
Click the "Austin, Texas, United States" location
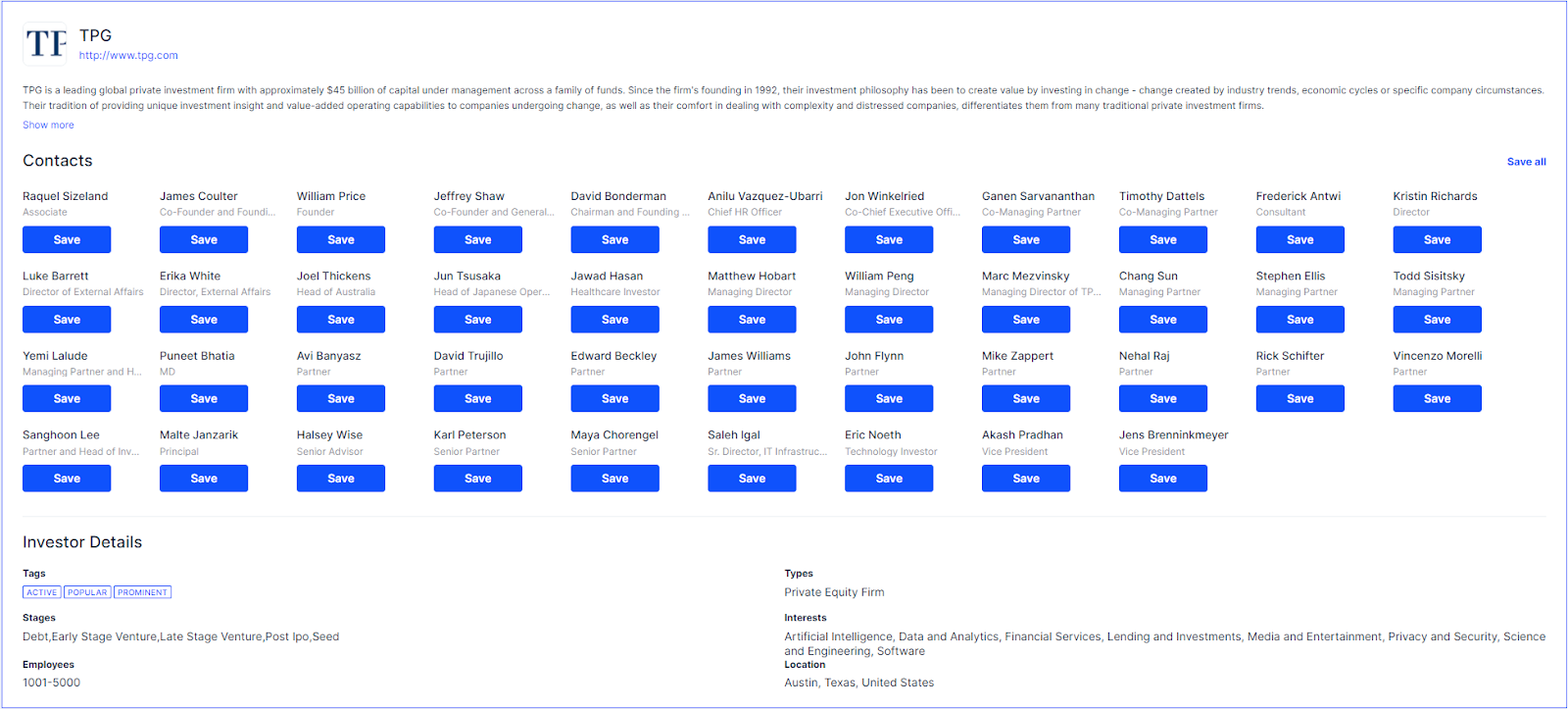tap(859, 683)
